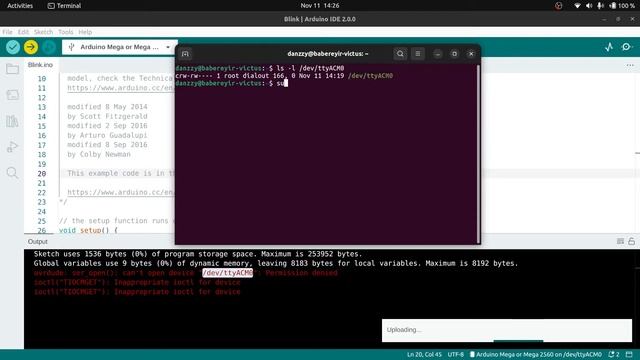Click the Terminal app indicator in top bar
The width and height of the screenshot is (640, 360).
point(64,6)
